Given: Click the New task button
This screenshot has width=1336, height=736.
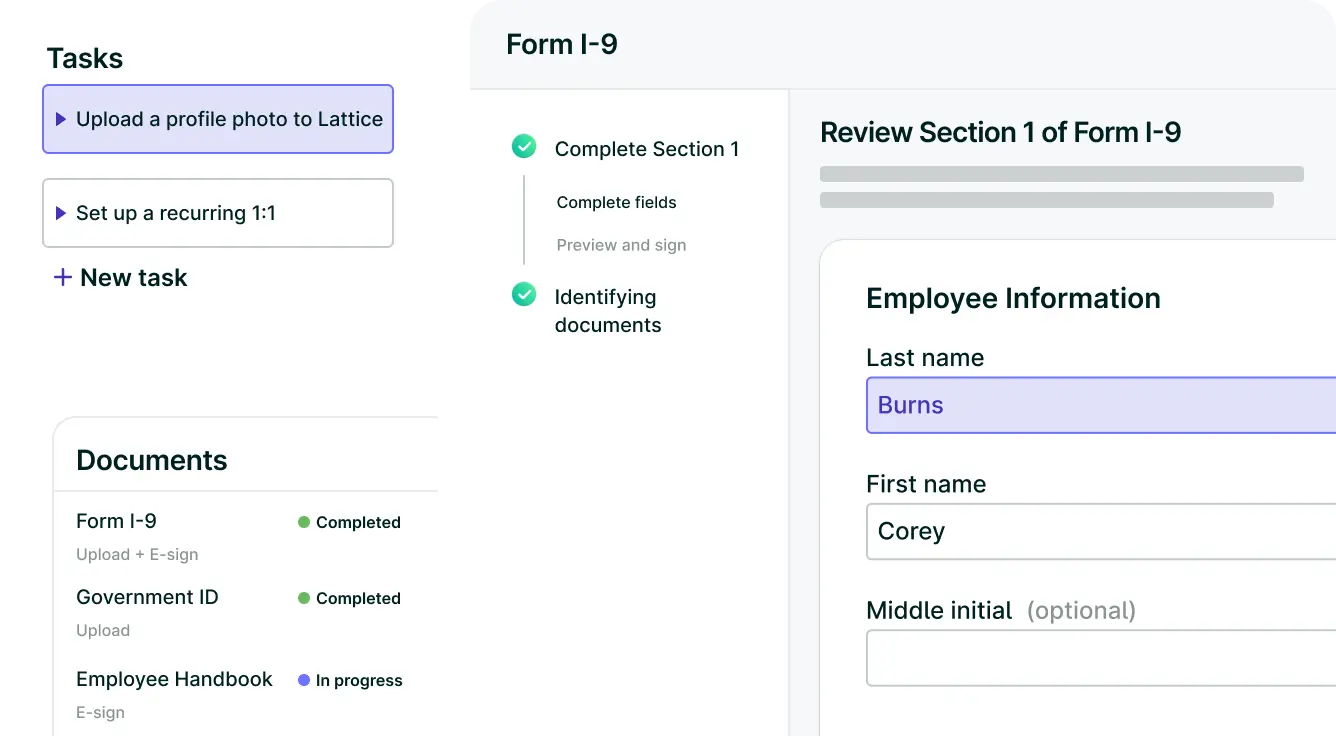Looking at the screenshot, I should [133, 278].
